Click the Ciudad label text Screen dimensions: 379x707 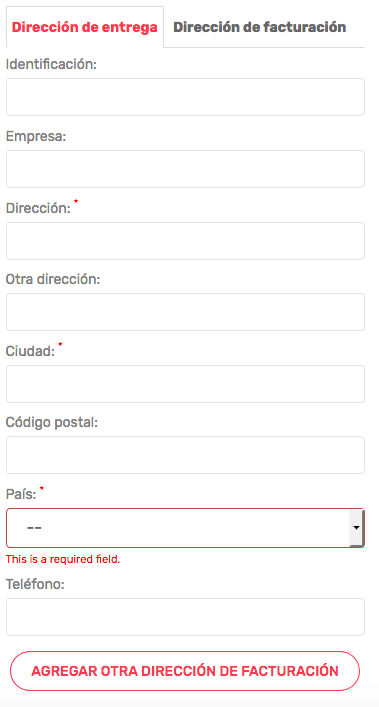click(x=30, y=352)
